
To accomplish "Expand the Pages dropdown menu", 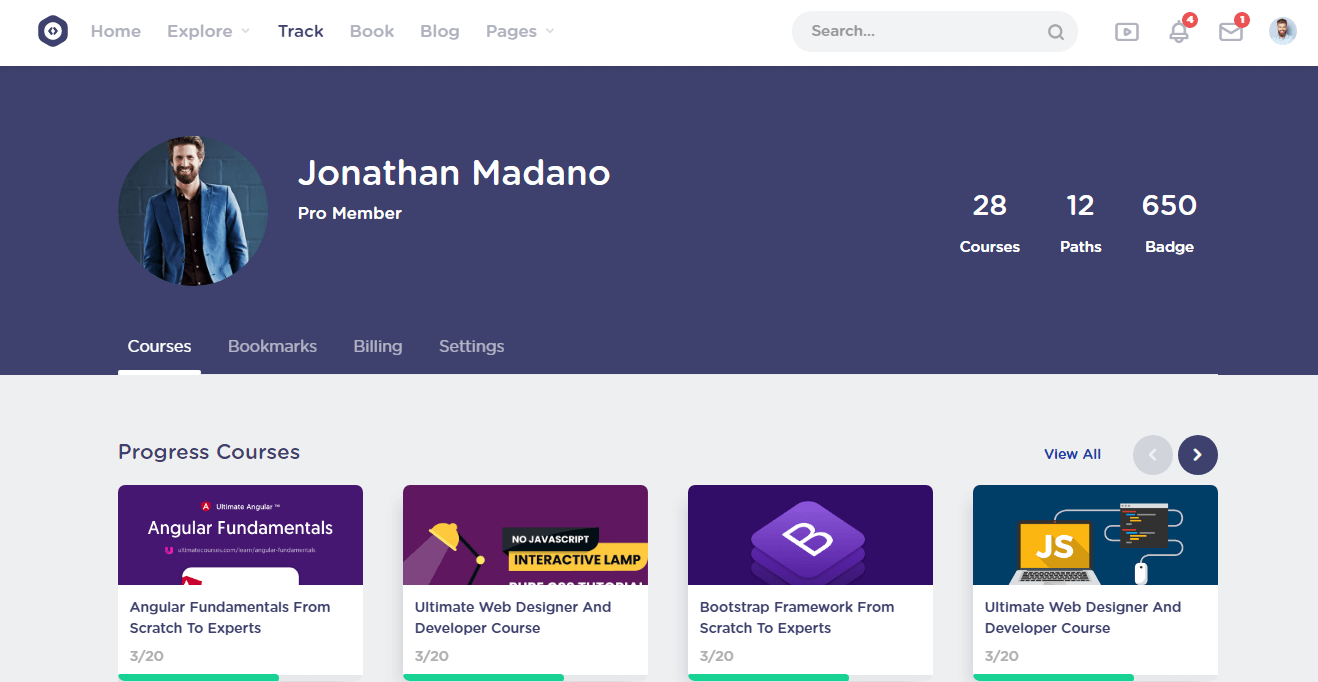I will point(519,31).
